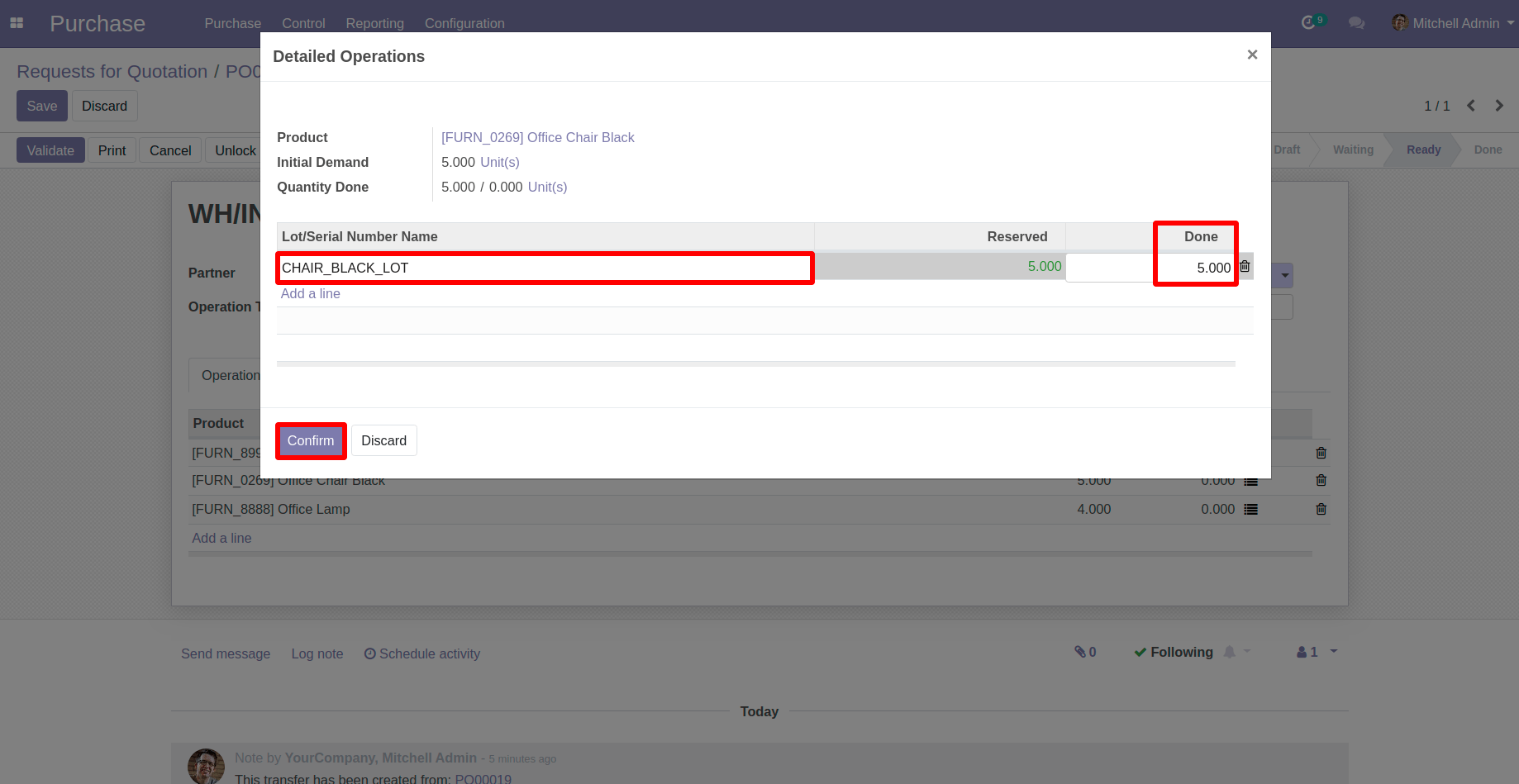Edit the CHAIR_BLACK_LOT lot name field
Viewport: 1519px width, 784px height.
[x=545, y=268]
